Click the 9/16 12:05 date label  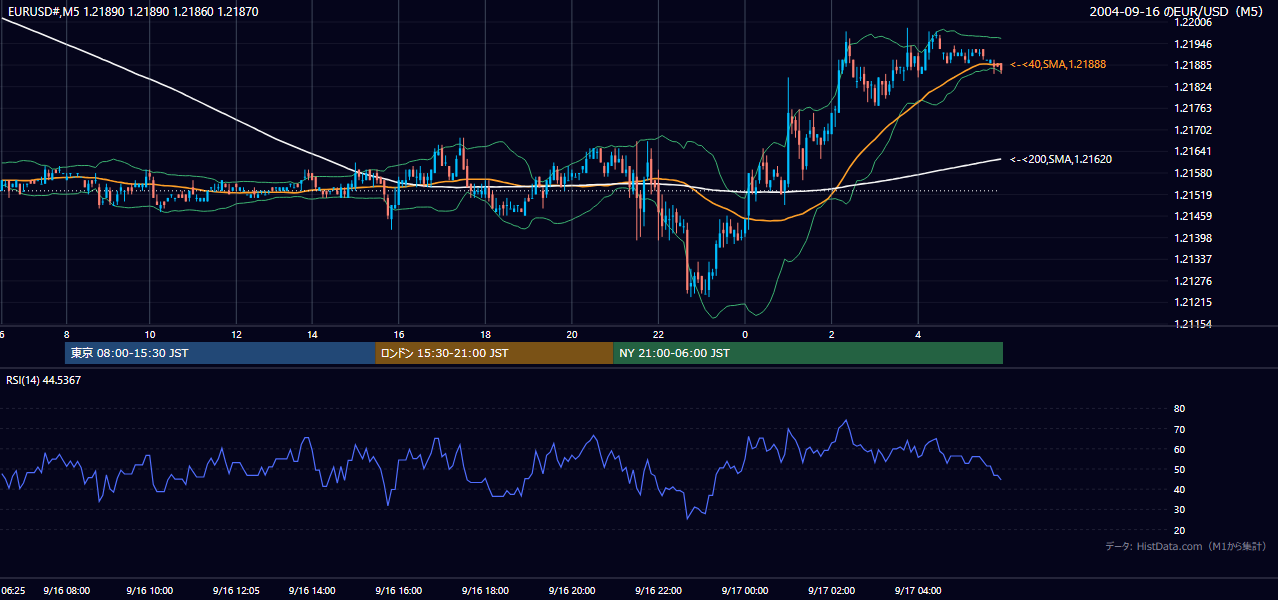236,591
